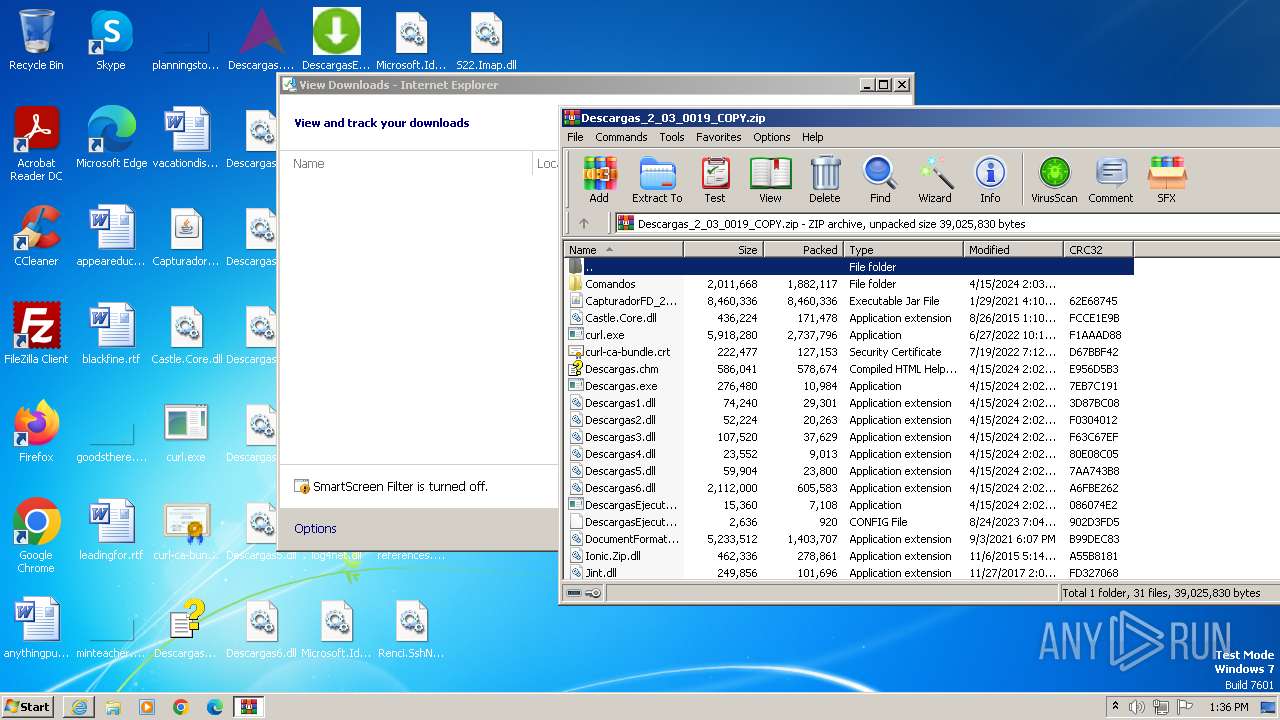Image resolution: width=1280 pixels, height=720 pixels.
Task: Select Descargas.exe in archive list
Action: point(849,386)
